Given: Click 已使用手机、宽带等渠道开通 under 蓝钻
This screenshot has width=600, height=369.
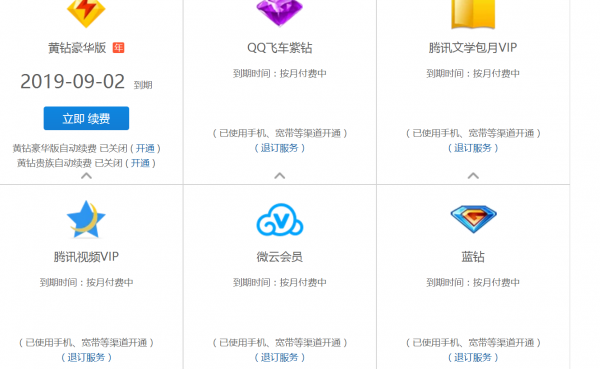Looking at the screenshot, I should tap(473, 343).
